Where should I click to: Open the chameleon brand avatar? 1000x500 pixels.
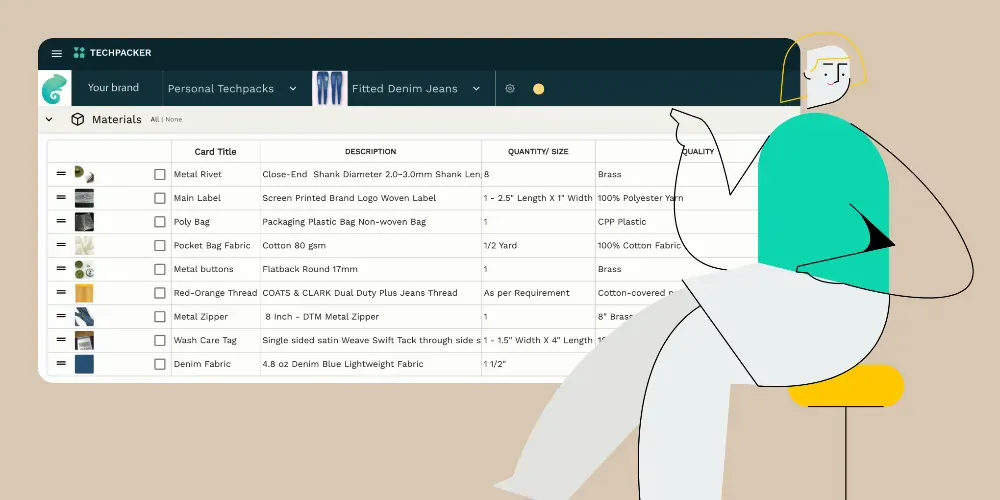[55, 89]
